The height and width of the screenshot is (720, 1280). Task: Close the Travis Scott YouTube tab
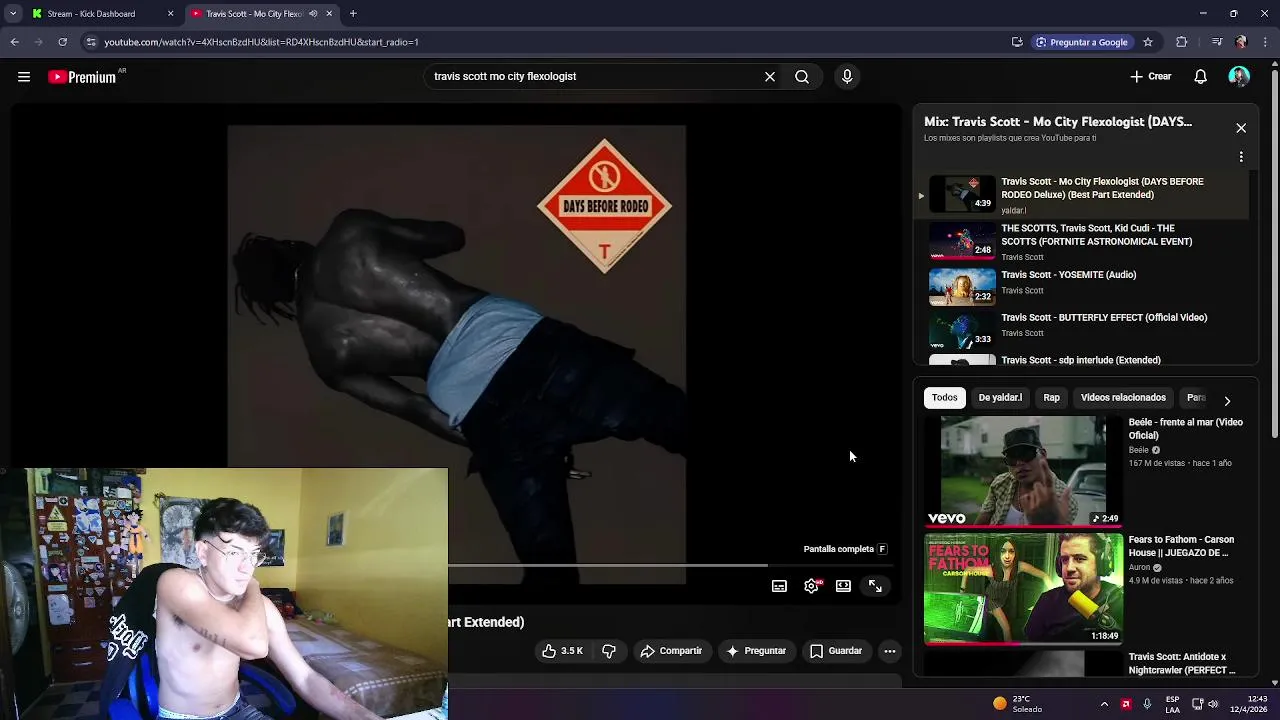329,14
